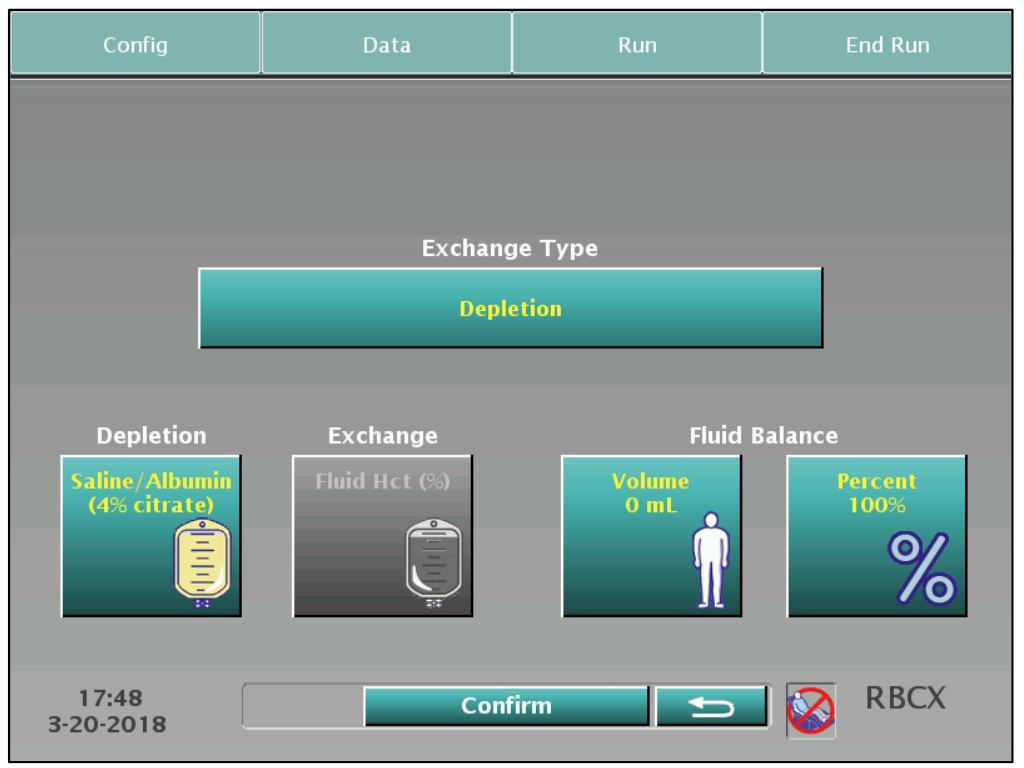The width and height of the screenshot is (1024, 768).
Task: Open the Config tab
Action: click(135, 43)
